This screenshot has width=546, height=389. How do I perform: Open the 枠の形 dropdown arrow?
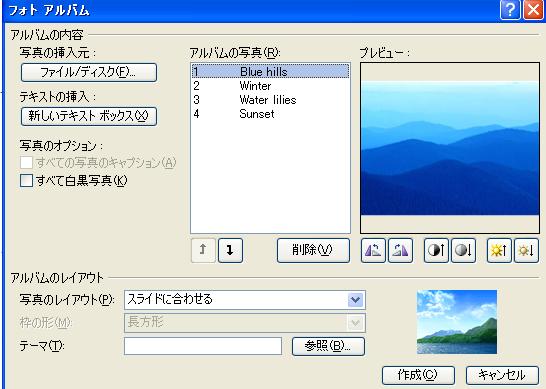click(x=356, y=323)
